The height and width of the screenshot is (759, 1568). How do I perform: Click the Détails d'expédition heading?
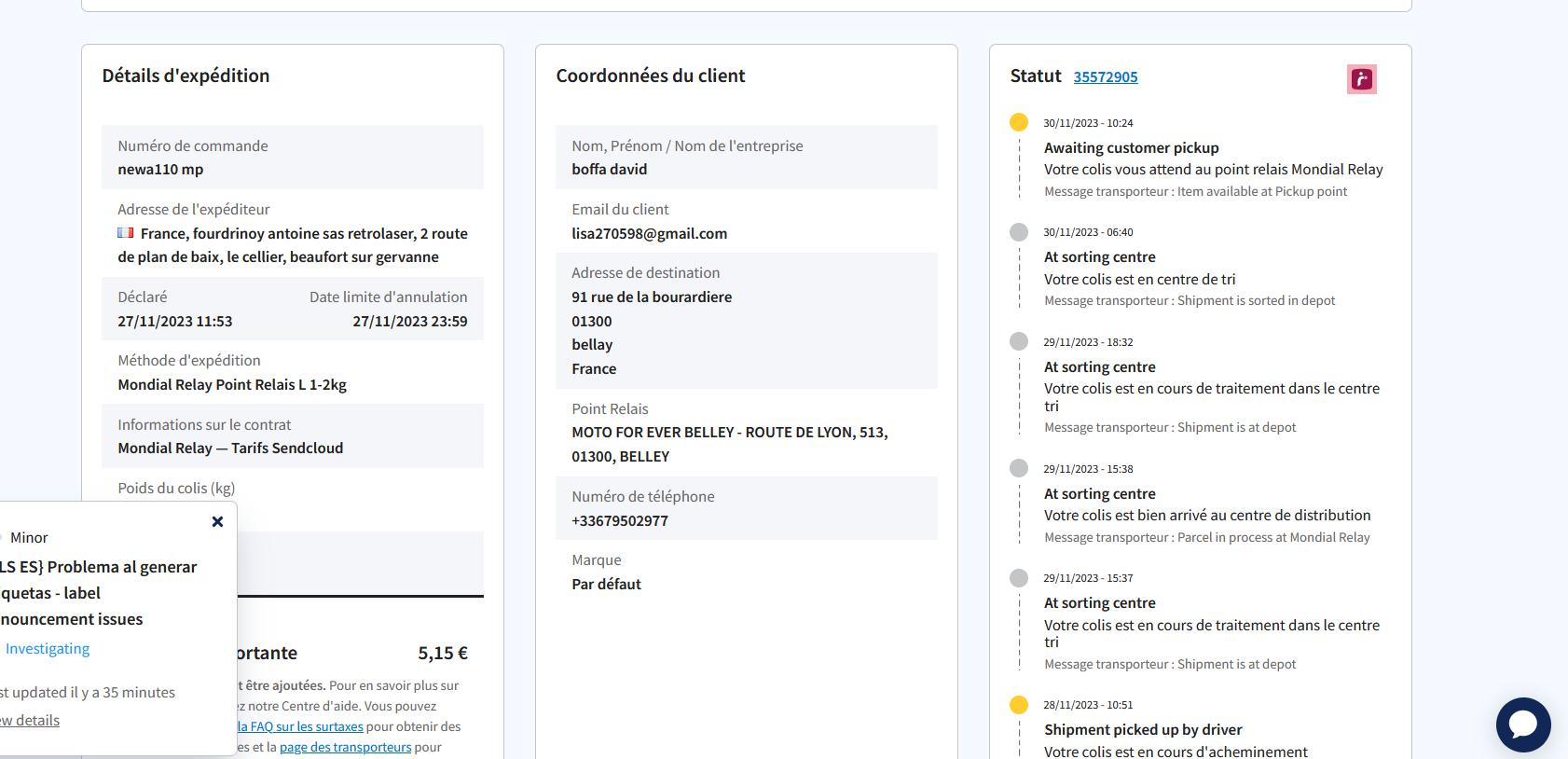coord(186,76)
